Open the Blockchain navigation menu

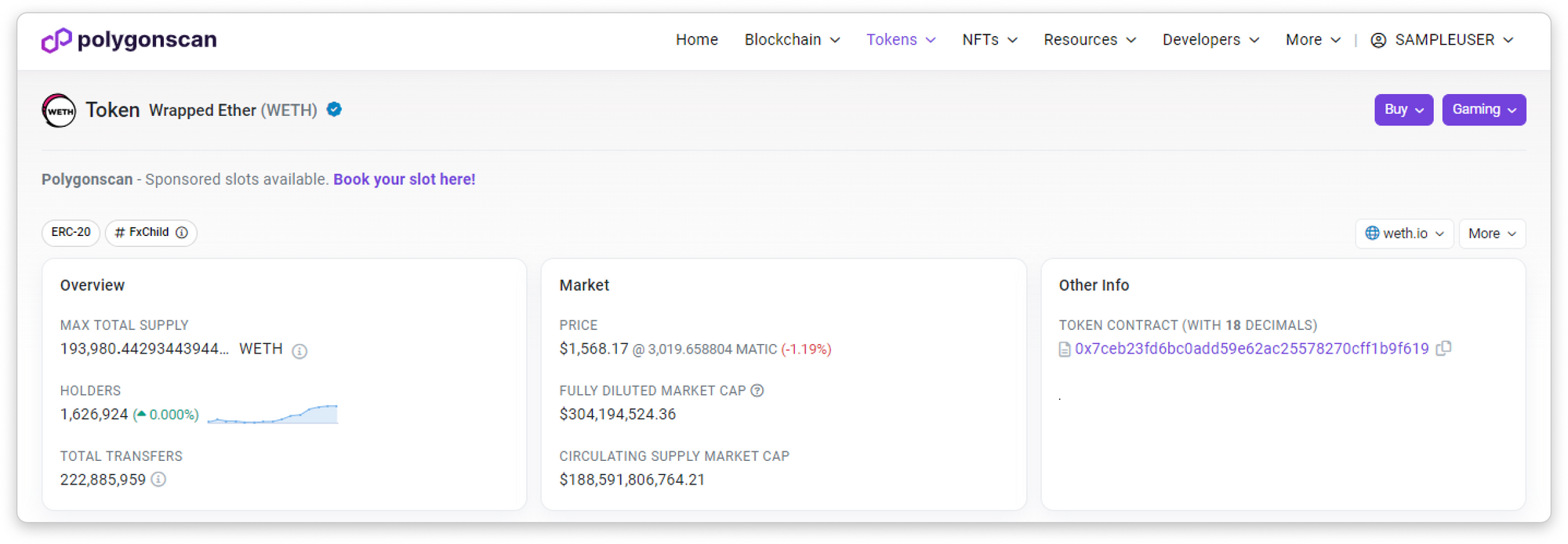tap(792, 40)
